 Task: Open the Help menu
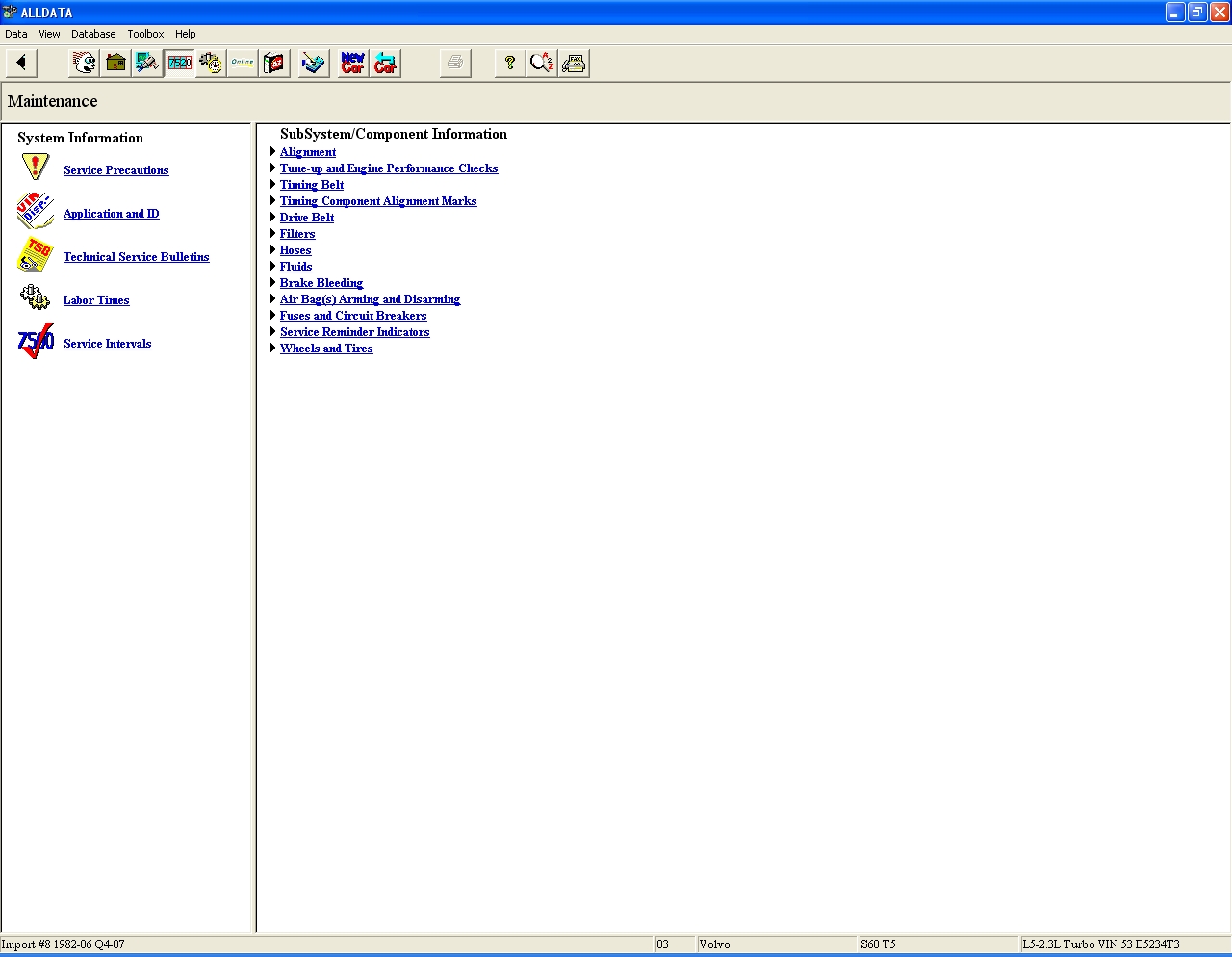[x=186, y=34]
